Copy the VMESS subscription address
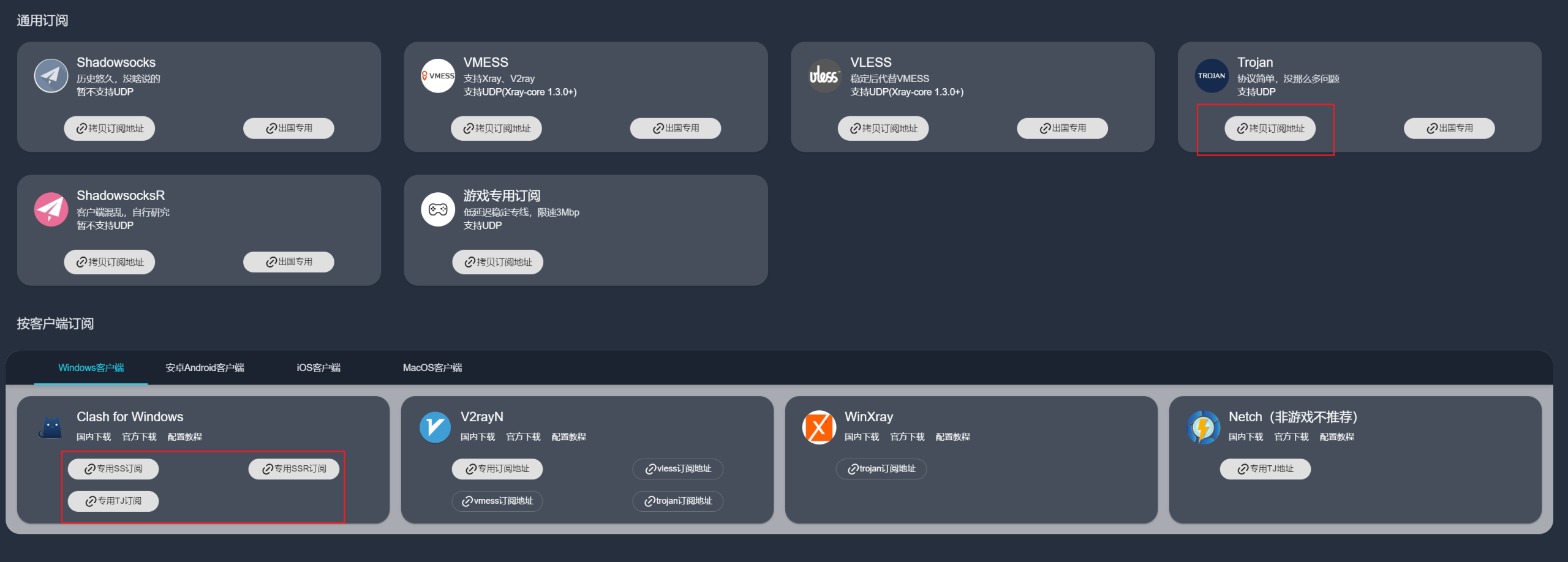This screenshot has height=562, width=1568. (x=496, y=129)
